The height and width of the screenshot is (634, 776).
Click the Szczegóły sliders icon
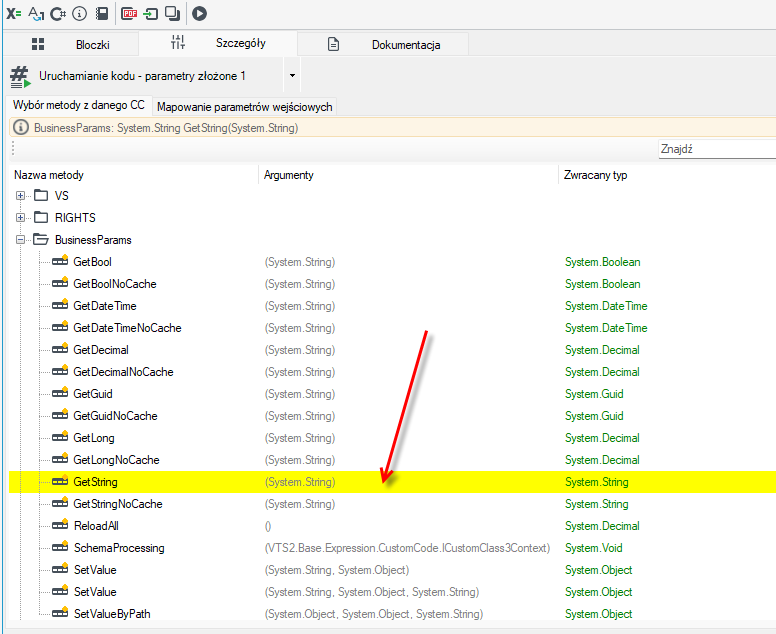pyautogui.click(x=178, y=42)
